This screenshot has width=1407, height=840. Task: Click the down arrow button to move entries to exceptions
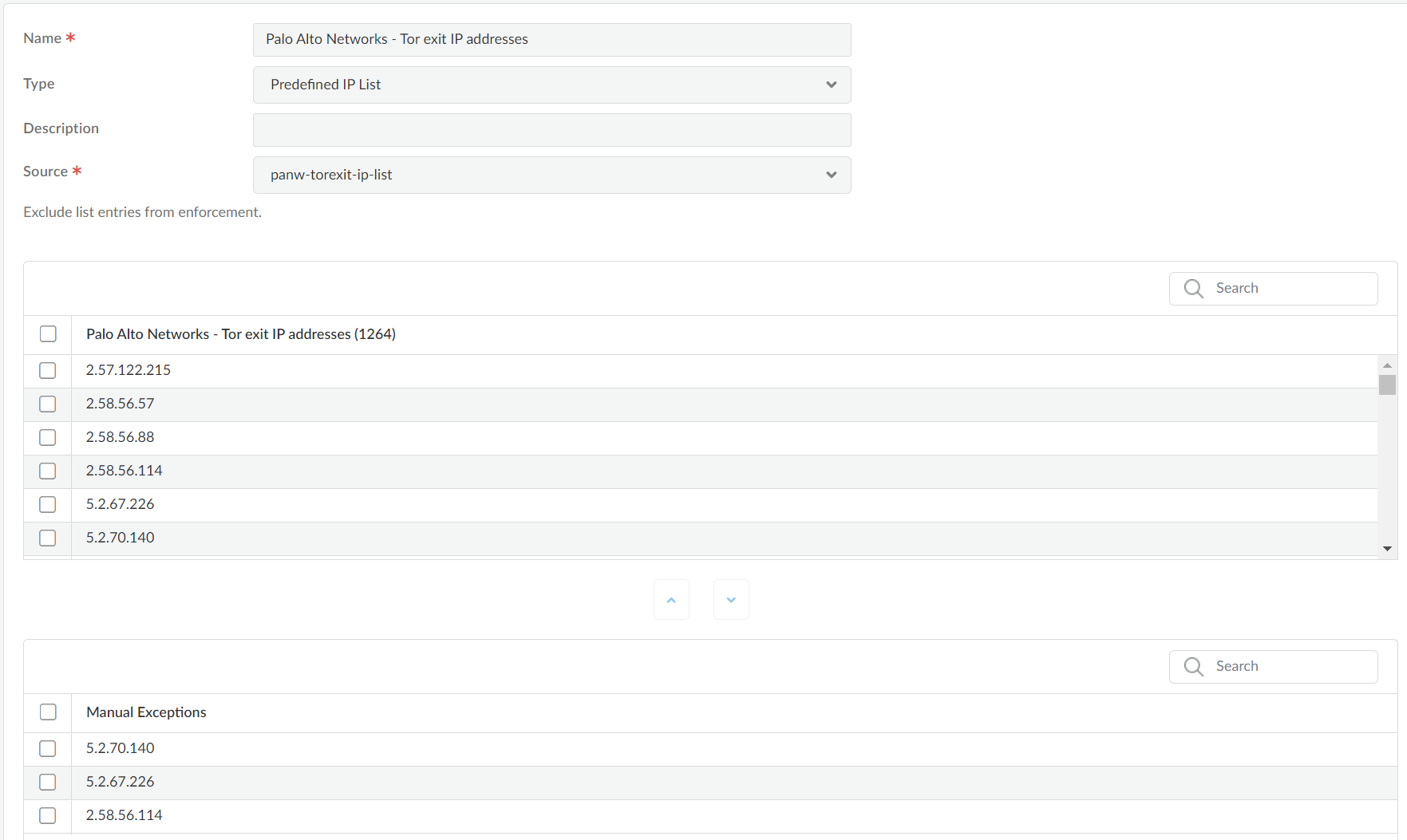(731, 600)
